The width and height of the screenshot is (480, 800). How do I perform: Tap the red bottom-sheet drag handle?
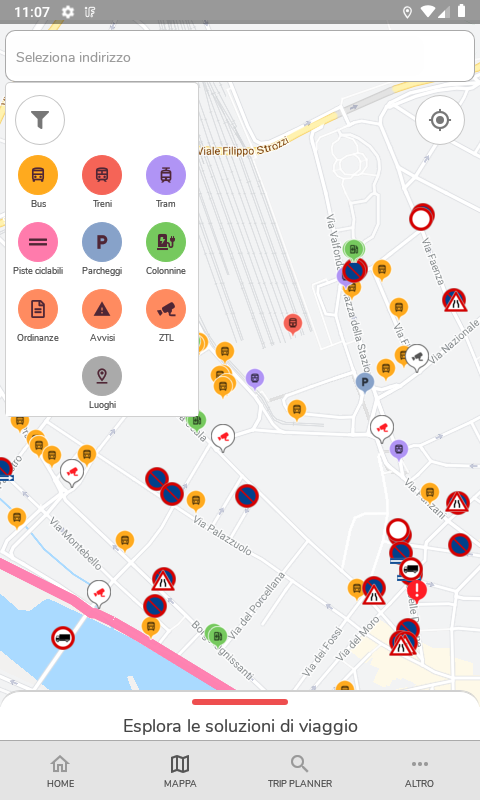(240, 702)
